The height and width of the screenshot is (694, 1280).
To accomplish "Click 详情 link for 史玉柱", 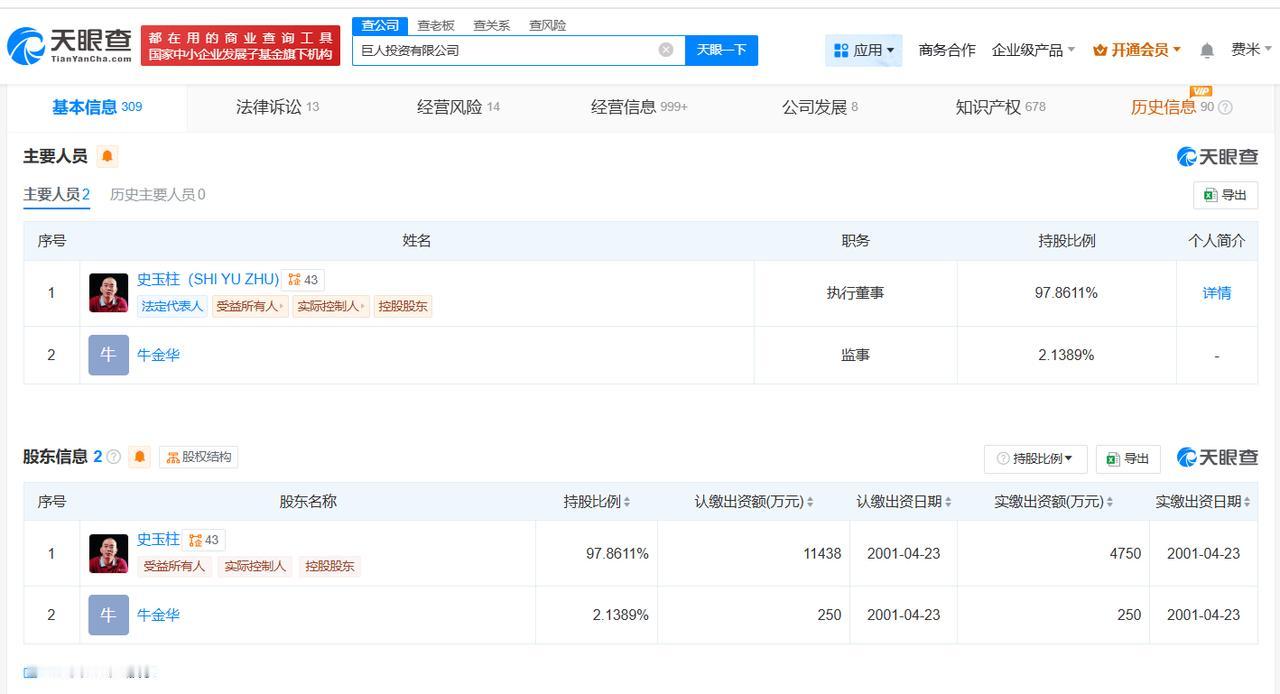I will click(1217, 293).
